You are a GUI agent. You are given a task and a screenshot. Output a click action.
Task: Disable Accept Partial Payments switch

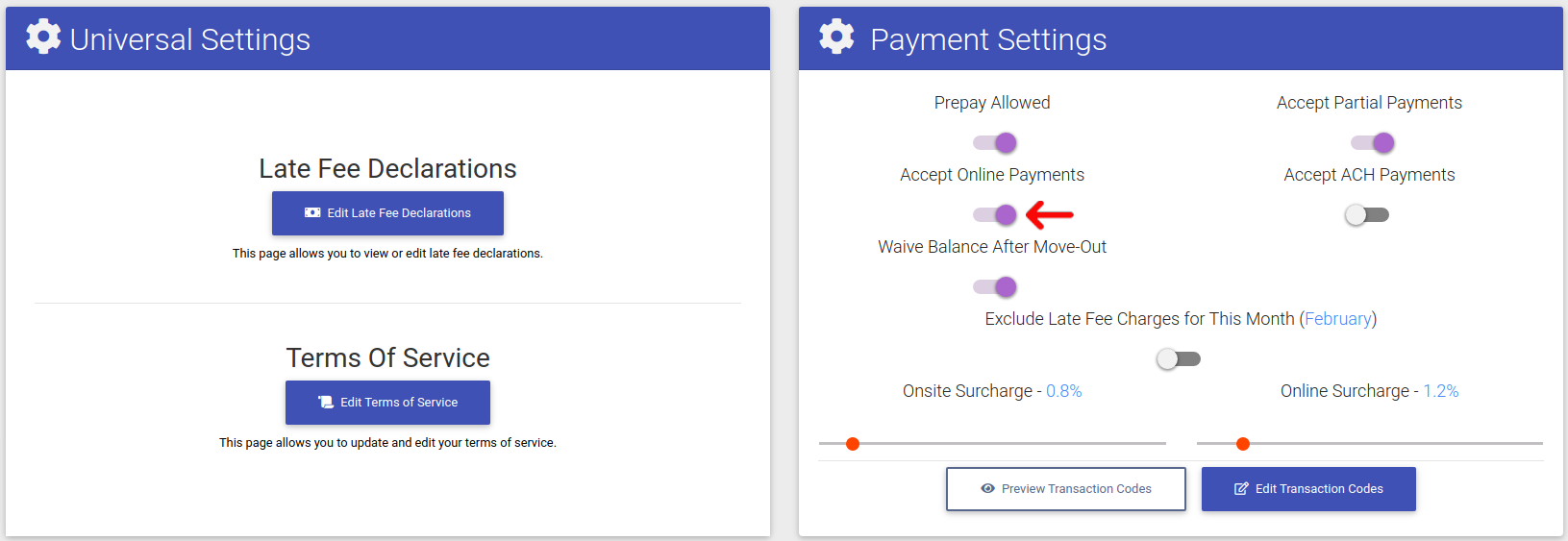pos(1372,143)
